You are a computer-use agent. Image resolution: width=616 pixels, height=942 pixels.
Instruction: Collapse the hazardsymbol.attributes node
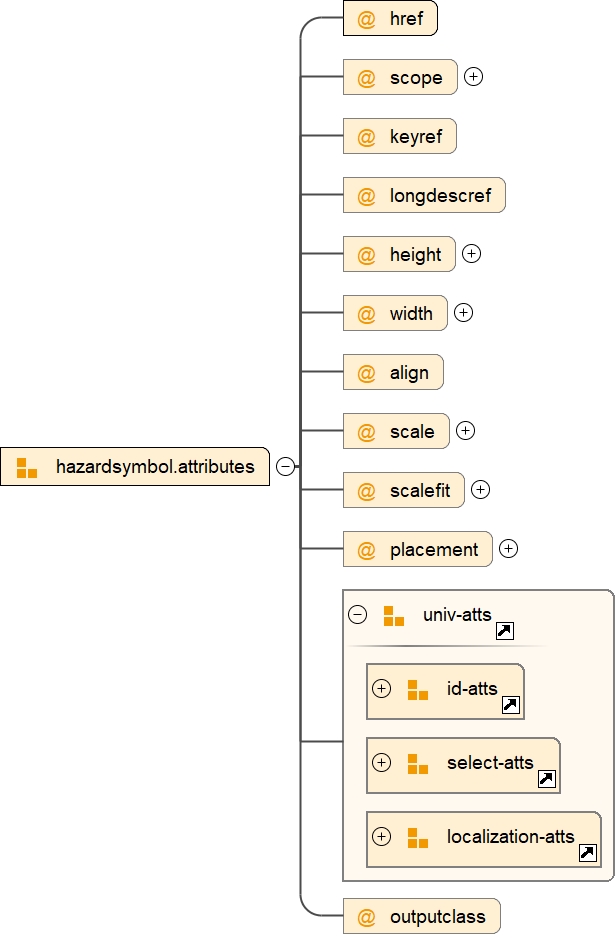point(285,466)
